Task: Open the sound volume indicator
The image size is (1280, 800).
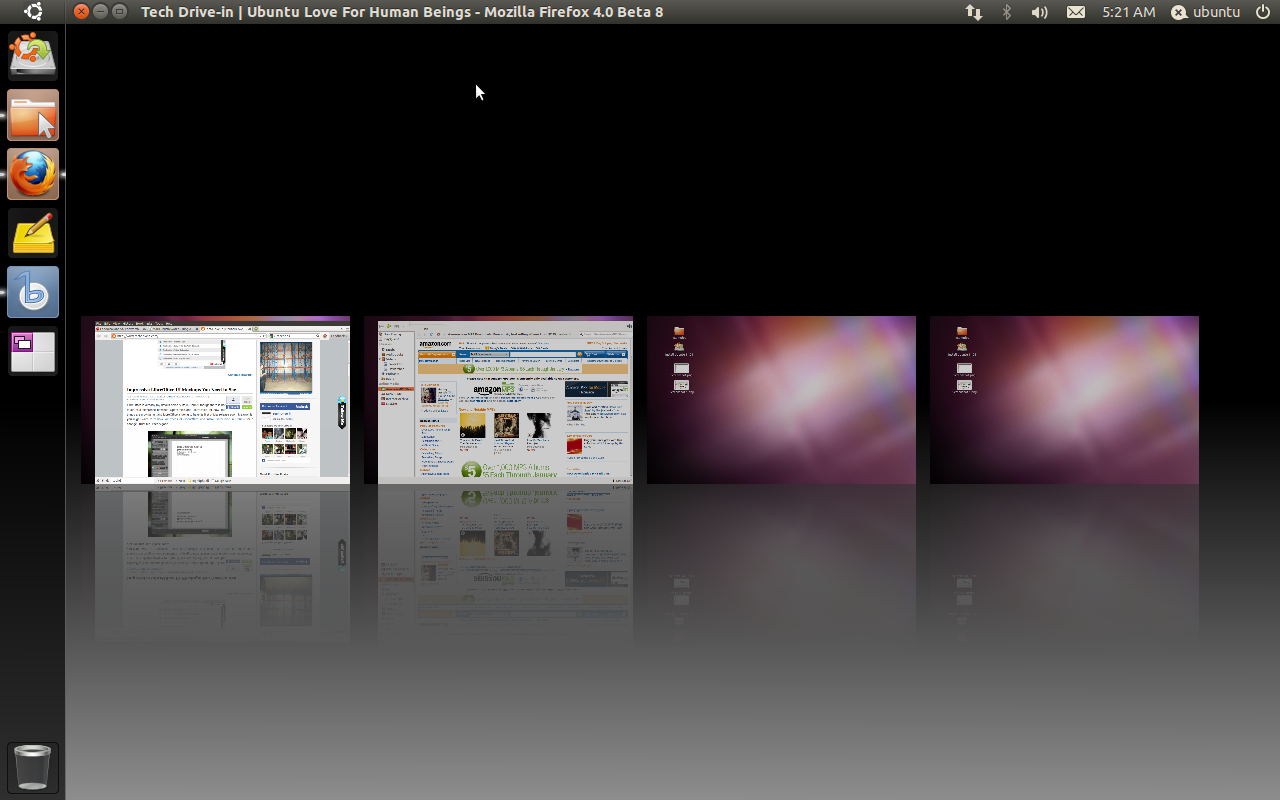Action: [1040, 12]
